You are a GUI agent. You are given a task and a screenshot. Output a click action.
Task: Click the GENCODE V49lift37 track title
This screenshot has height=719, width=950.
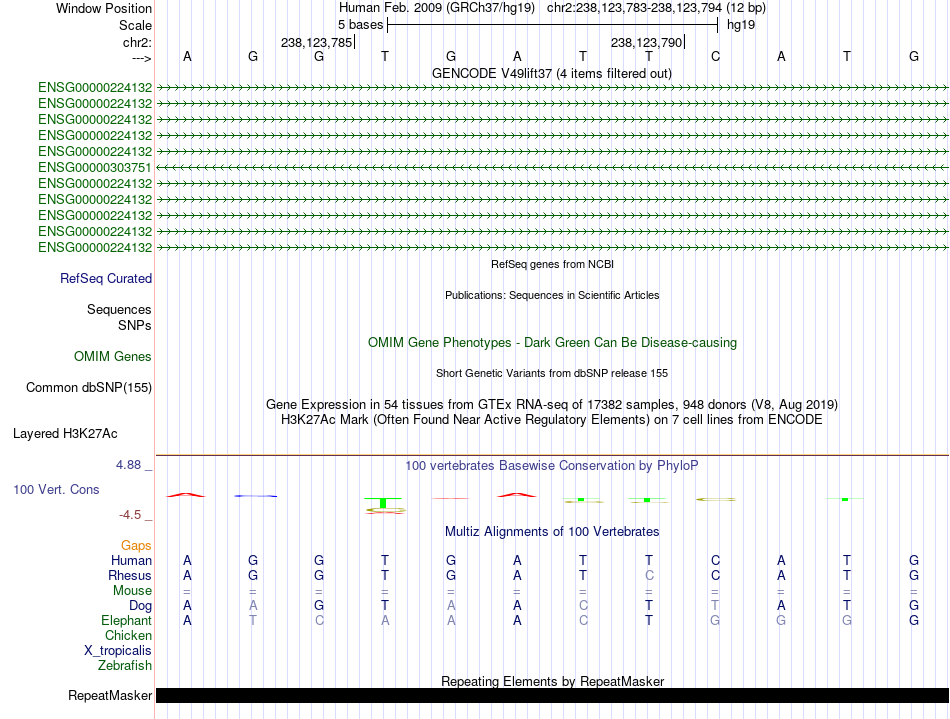pos(552,73)
